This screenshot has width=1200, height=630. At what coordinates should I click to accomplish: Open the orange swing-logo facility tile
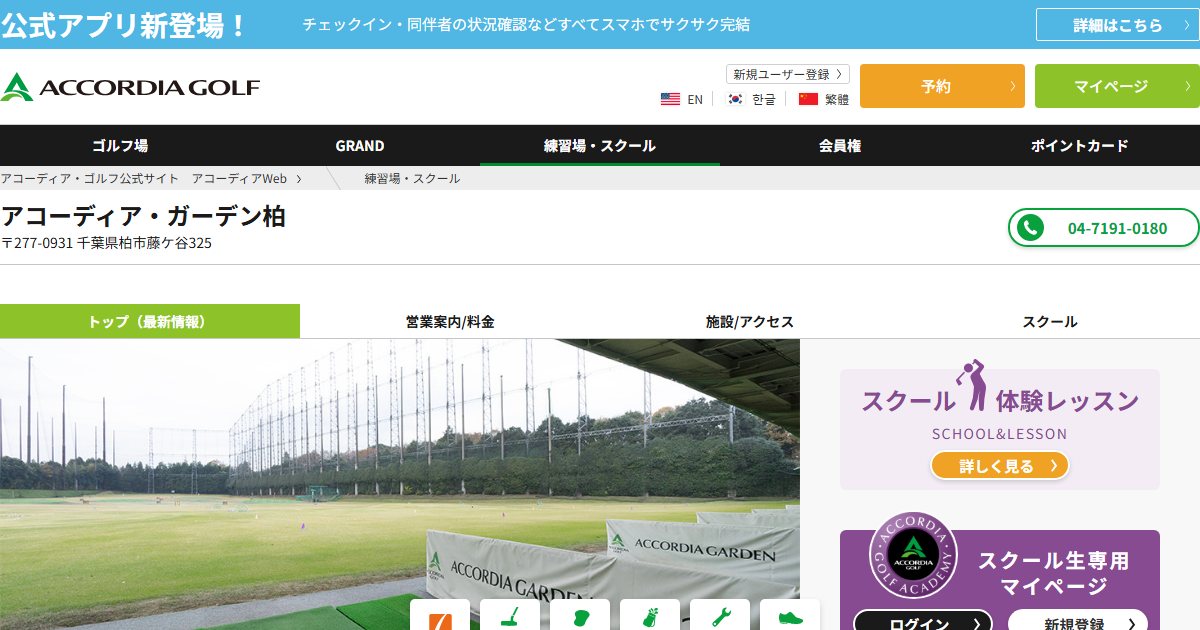pos(440,615)
